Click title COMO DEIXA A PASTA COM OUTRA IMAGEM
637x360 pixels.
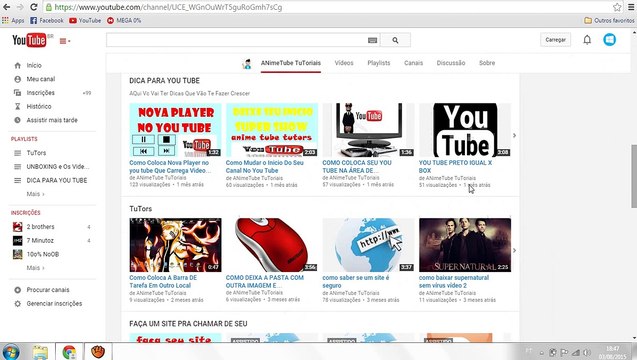(x=264, y=282)
